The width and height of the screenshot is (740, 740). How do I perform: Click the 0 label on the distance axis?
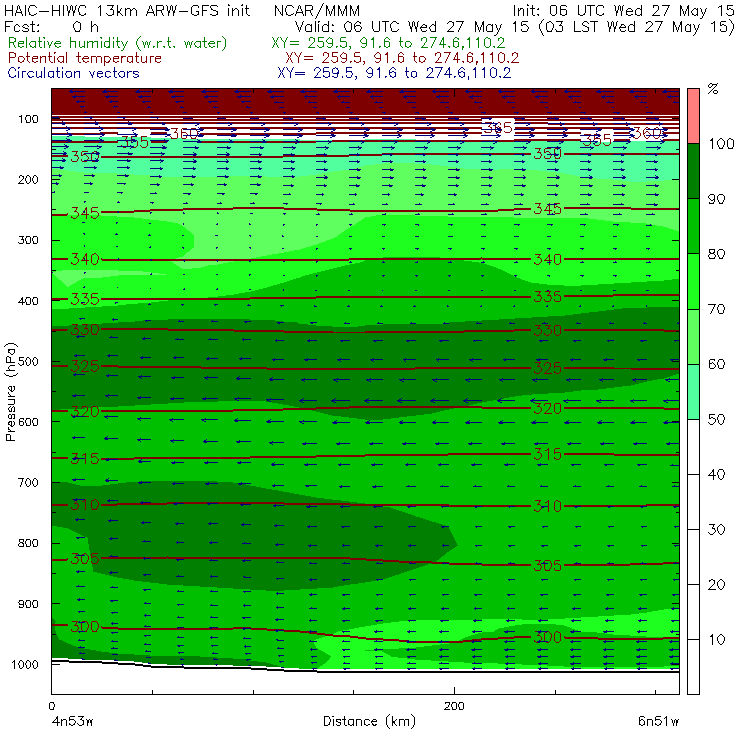coord(52,706)
